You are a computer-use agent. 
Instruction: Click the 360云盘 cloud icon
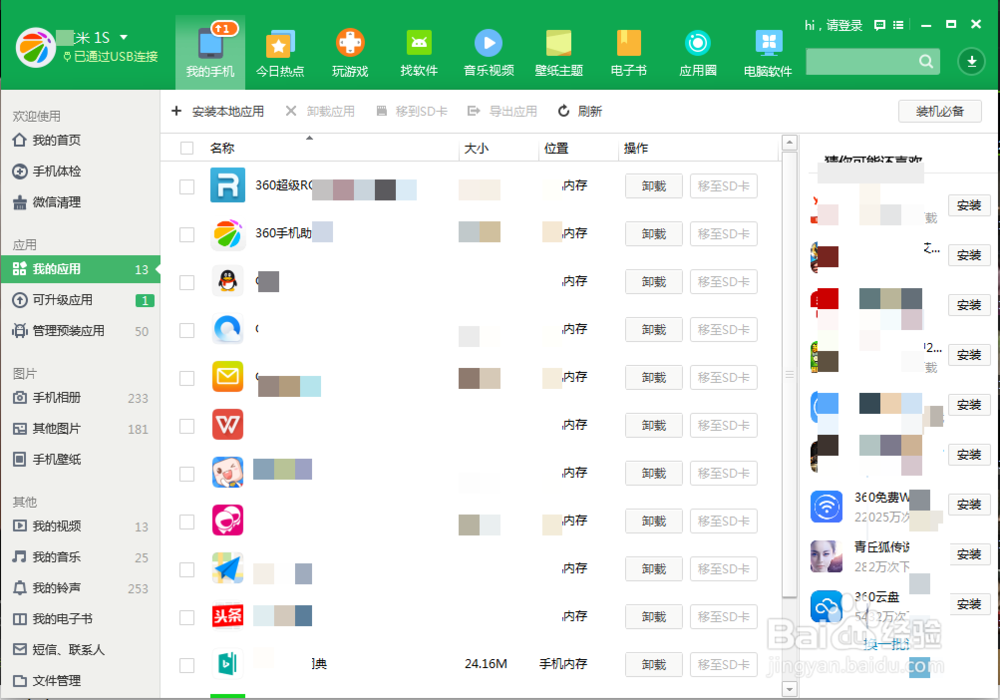pyautogui.click(x=827, y=606)
